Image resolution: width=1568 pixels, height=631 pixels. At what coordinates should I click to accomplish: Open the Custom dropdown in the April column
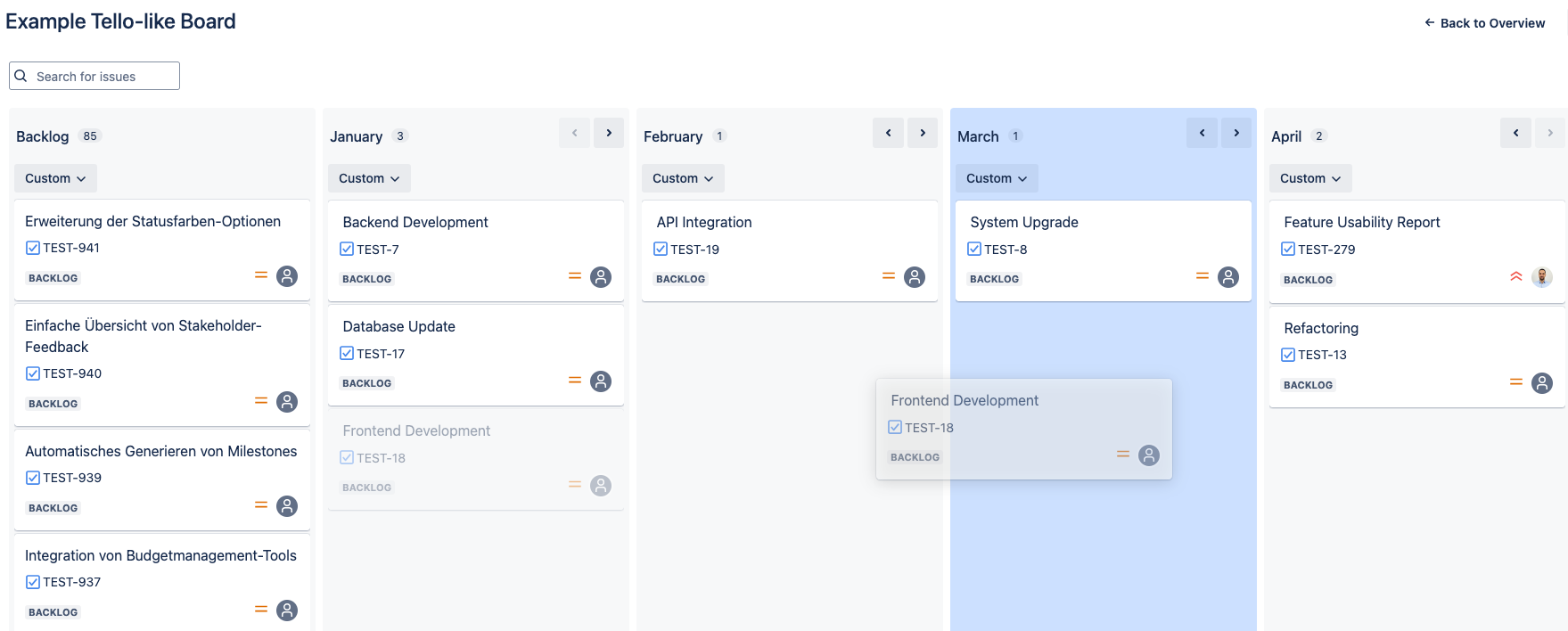pos(1310,178)
